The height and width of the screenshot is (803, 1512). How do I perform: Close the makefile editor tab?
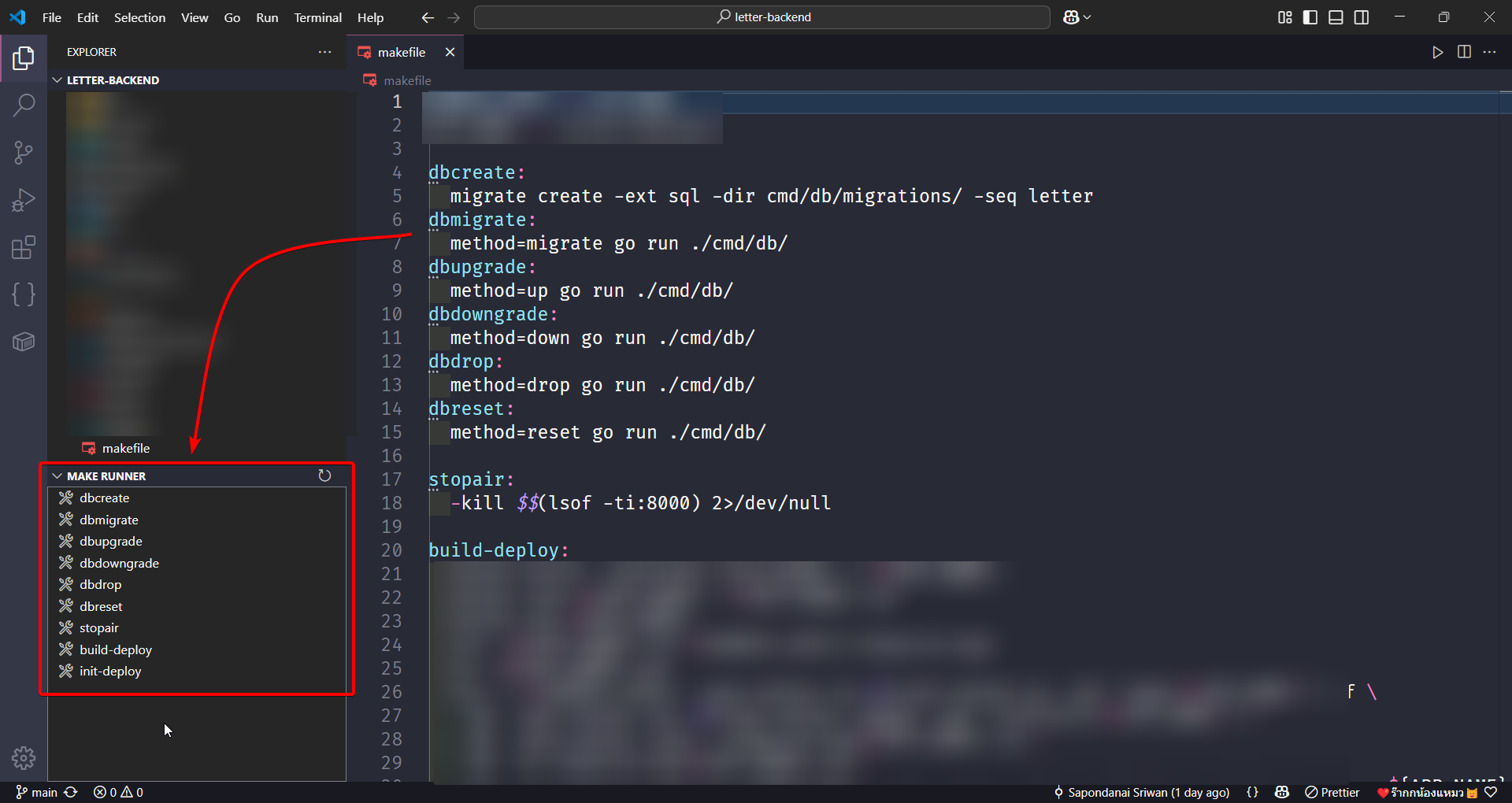tap(450, 52)
